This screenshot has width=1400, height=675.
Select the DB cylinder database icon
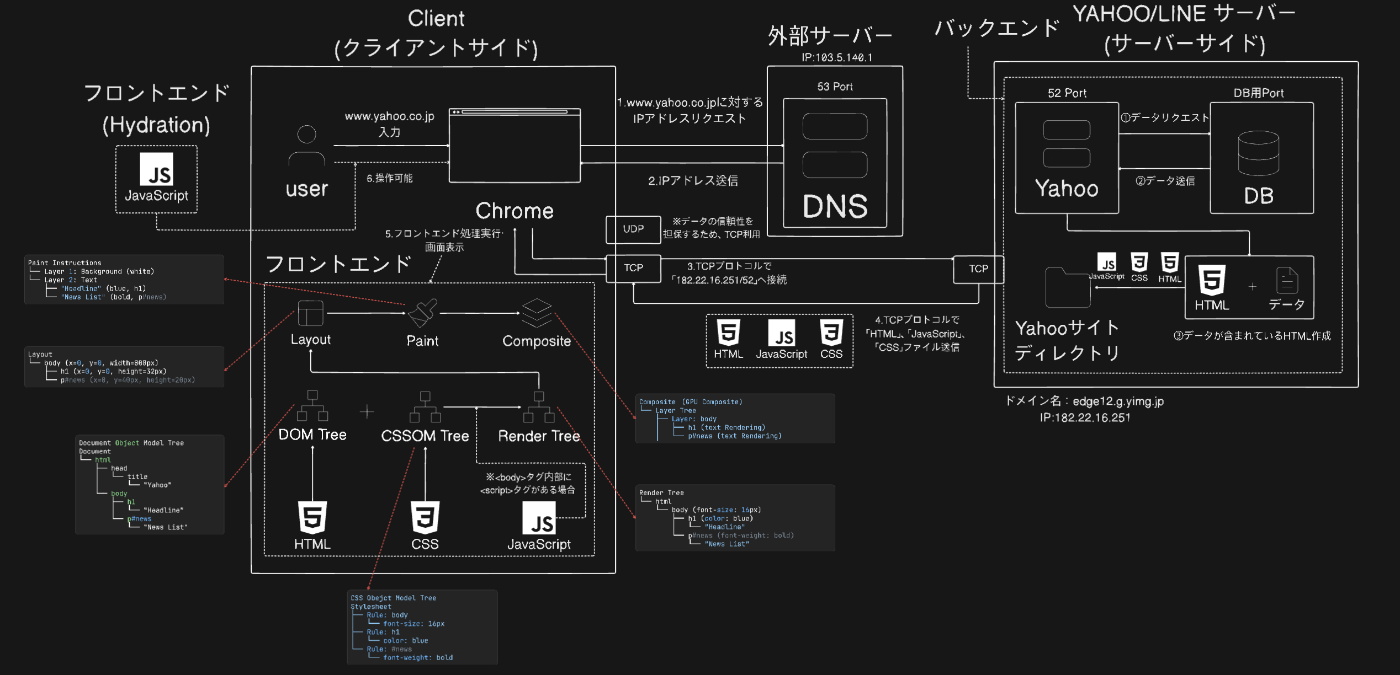tap(1258, 152)
